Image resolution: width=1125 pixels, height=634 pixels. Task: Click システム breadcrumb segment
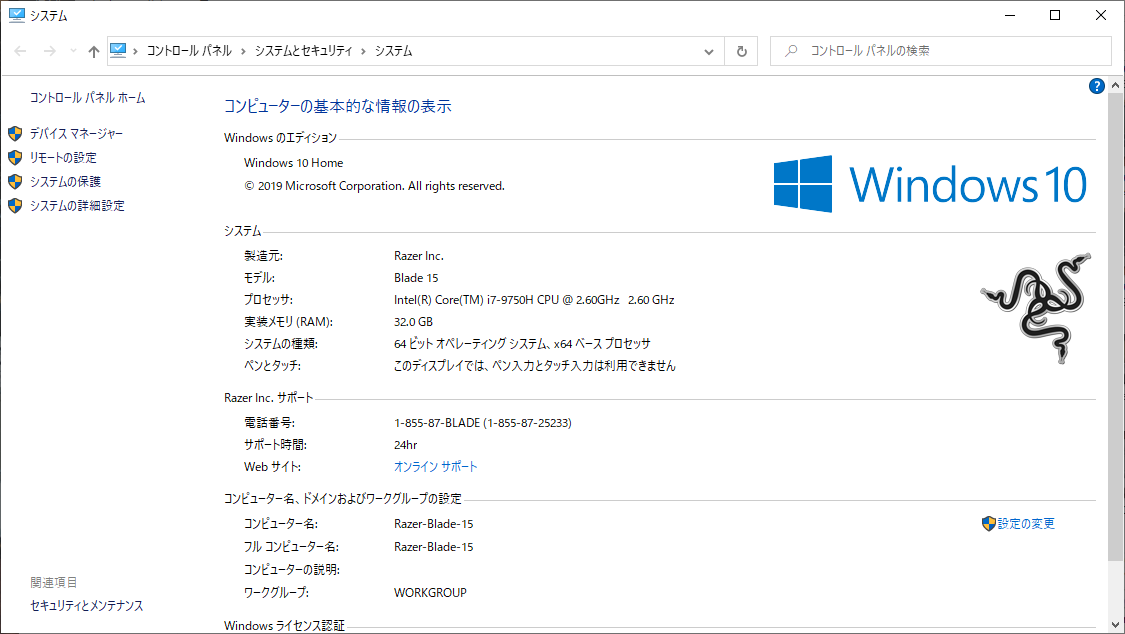point(394,51)
